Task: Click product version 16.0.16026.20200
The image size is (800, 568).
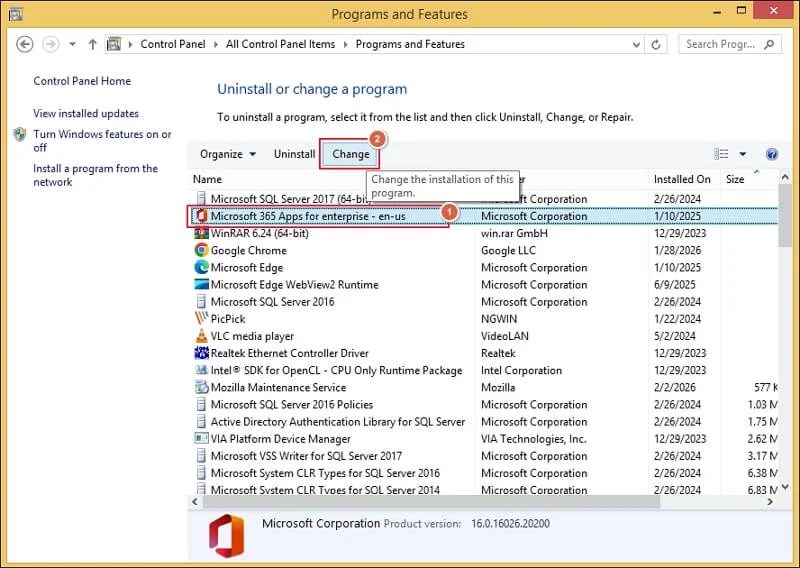Action: (510, 524)
